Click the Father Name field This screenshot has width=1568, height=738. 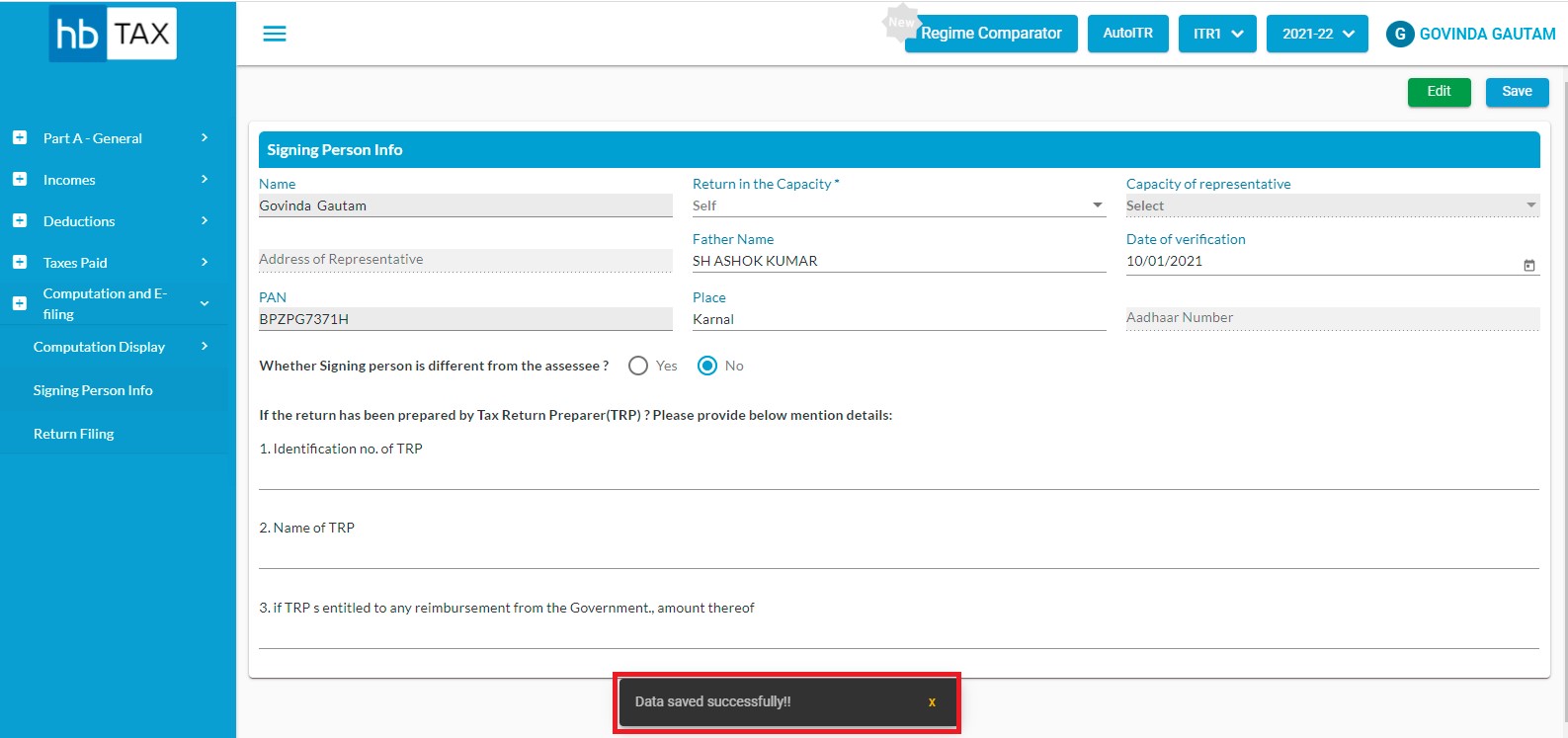899,261
